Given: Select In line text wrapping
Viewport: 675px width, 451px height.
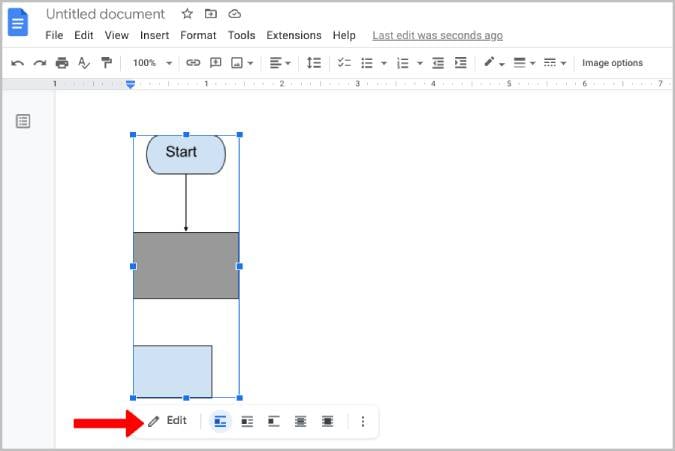Looking at the screenshot, I should tap(220, 421).
